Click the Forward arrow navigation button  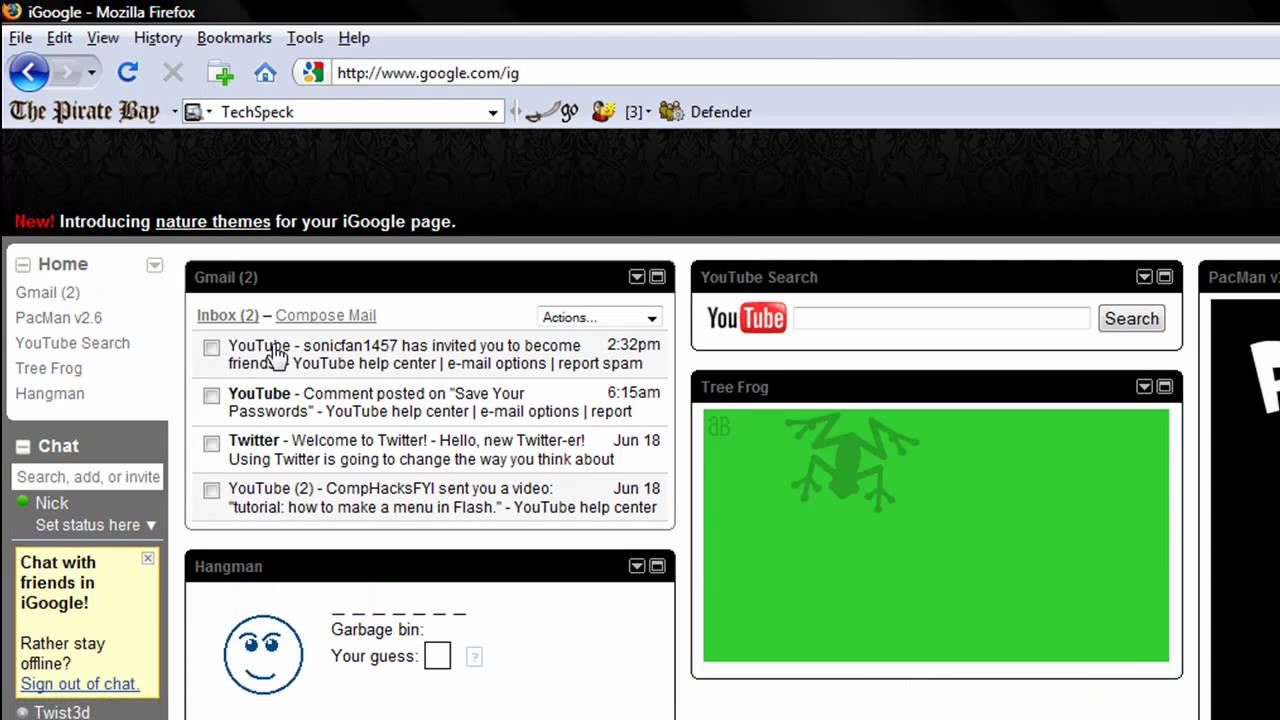coord(66,72)
